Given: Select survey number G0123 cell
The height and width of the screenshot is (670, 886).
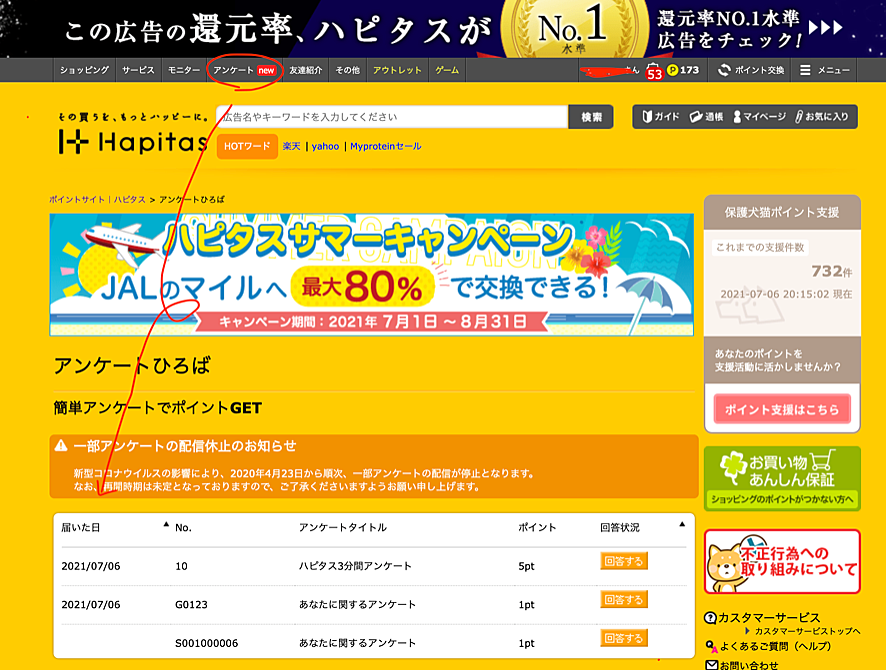Looking at the screenshot, I should pos(191,604).
